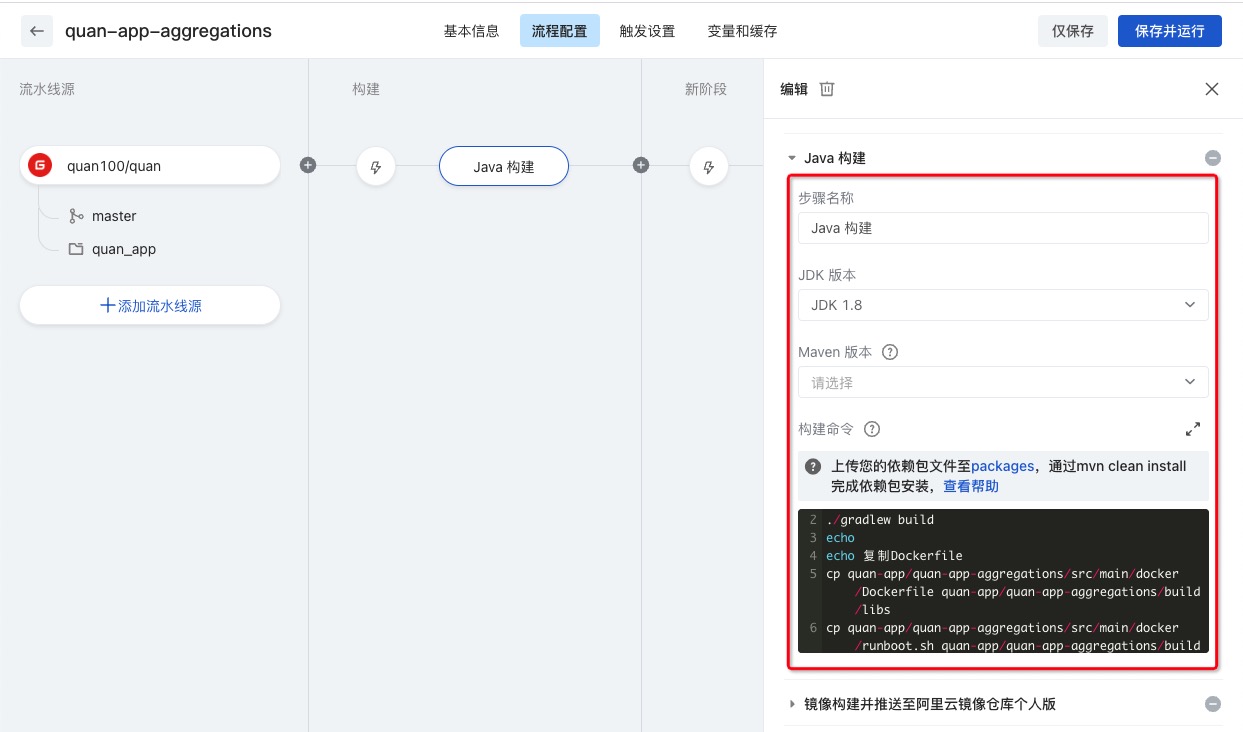Click the red Gitee source icon
The width and height of the screenshot is (1243, 732).
[x=40, y=166]
